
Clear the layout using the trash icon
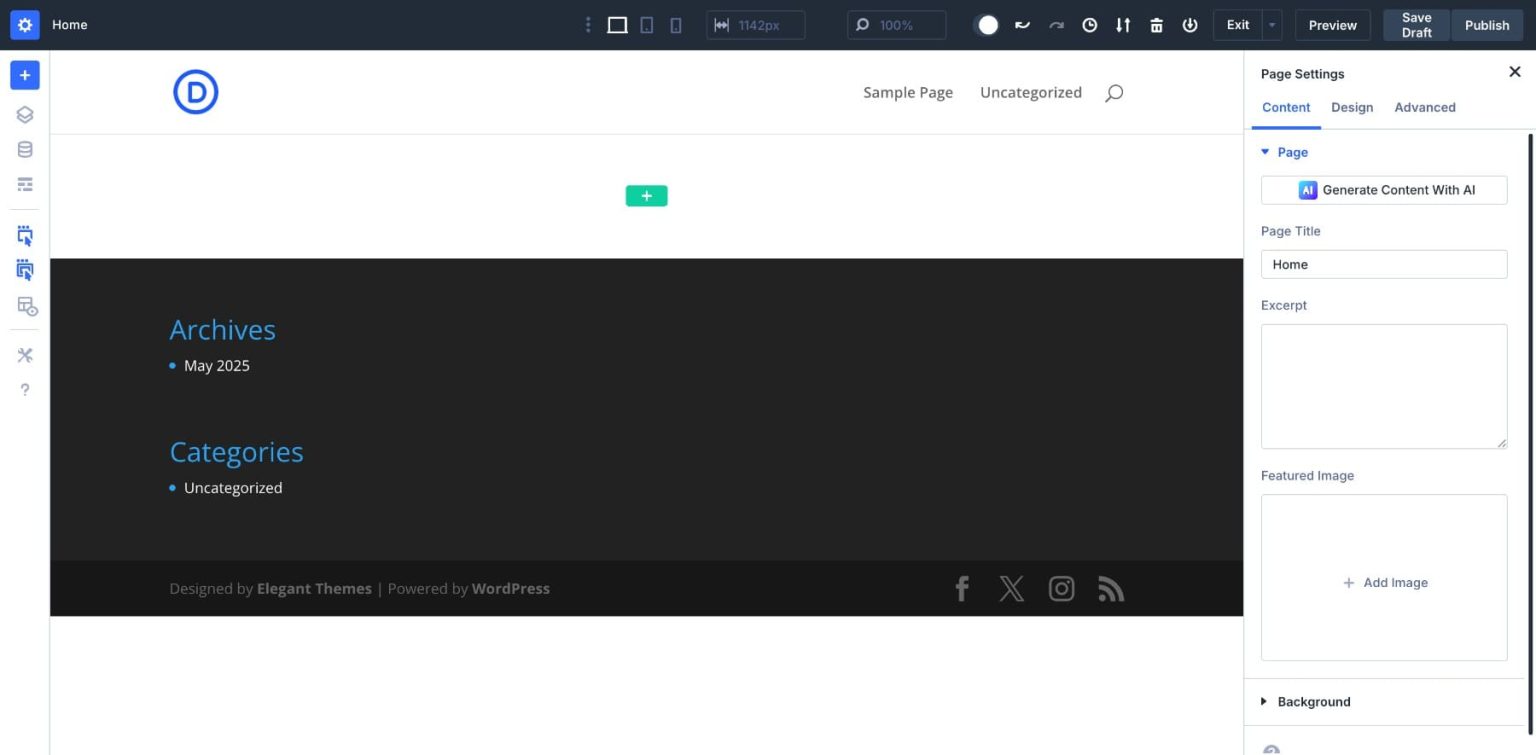coord(1156,25)
